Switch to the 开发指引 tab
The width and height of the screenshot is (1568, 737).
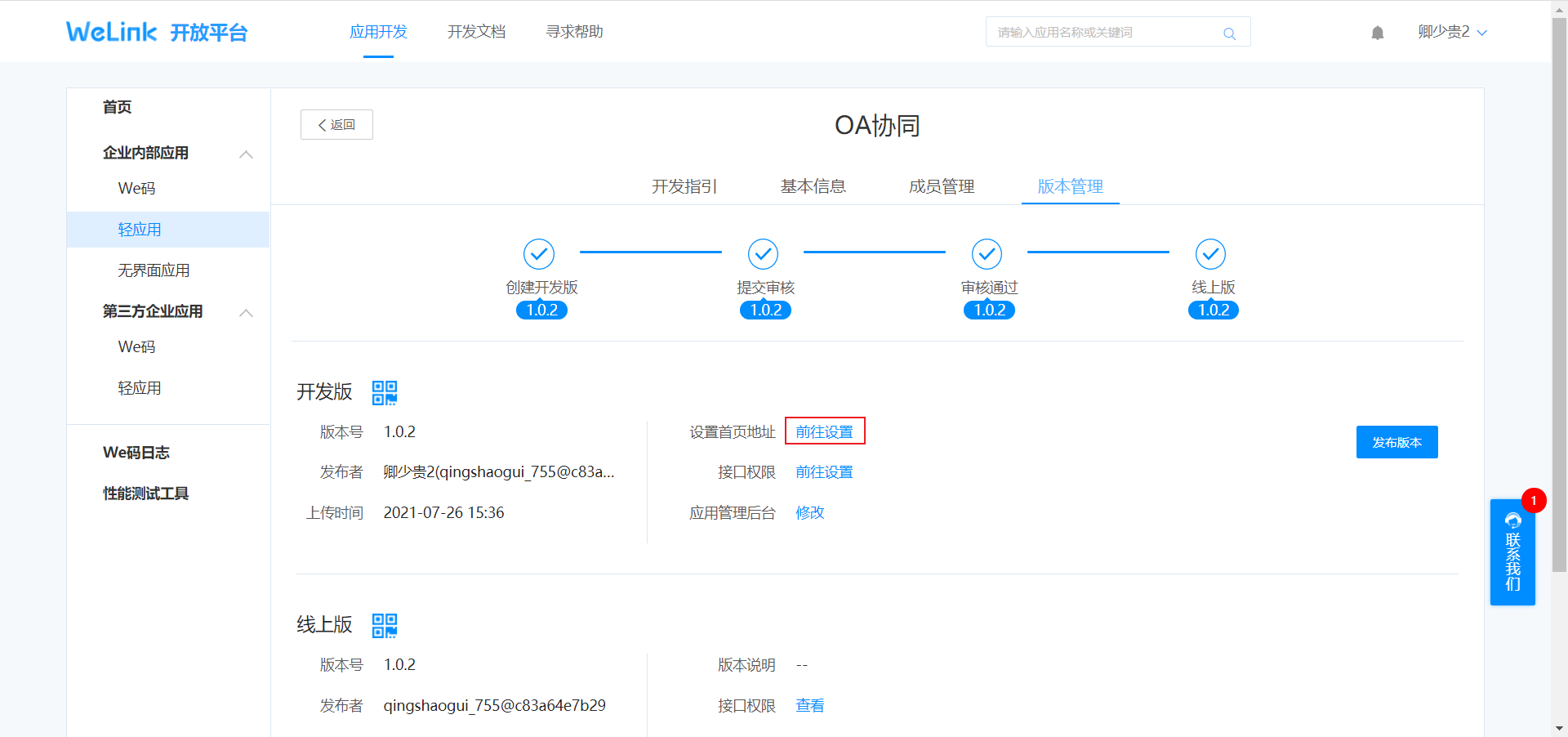(x=684, y=186)
